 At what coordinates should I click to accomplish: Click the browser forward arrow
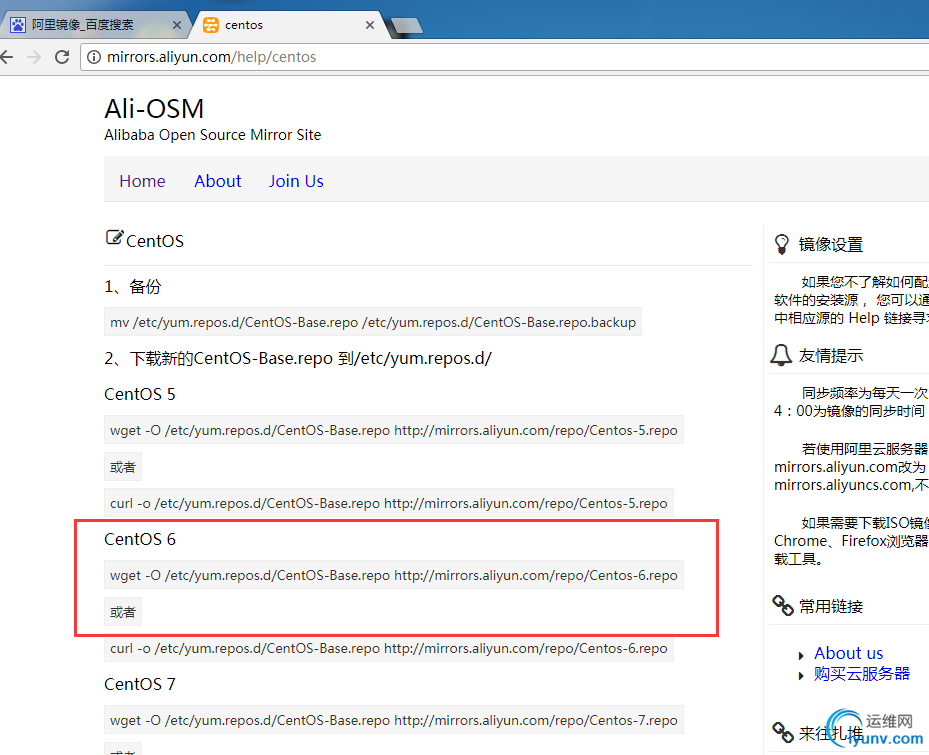[x=34, y=57]
